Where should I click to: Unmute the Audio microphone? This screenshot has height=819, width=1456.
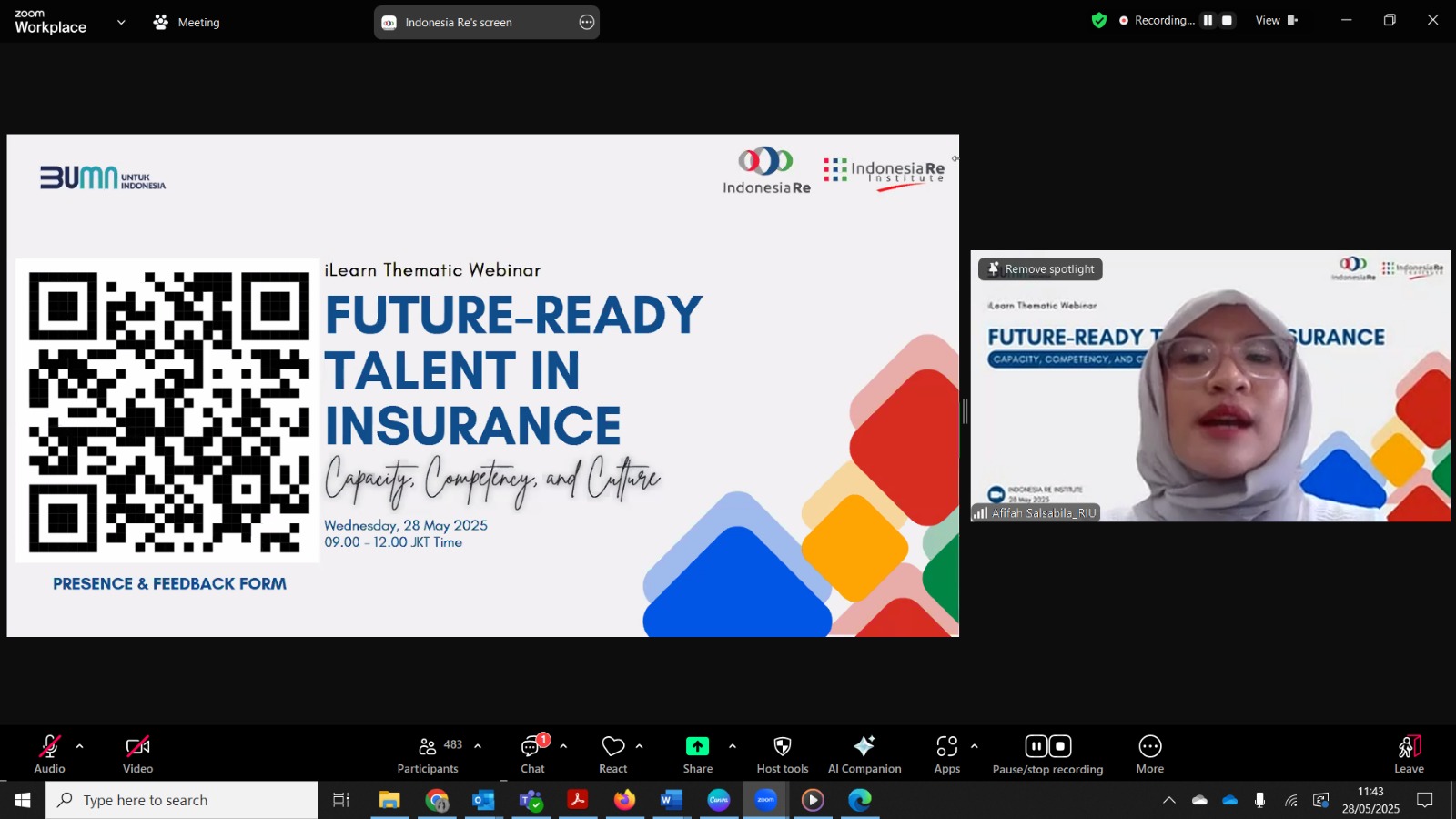click(x=49, y=754)
